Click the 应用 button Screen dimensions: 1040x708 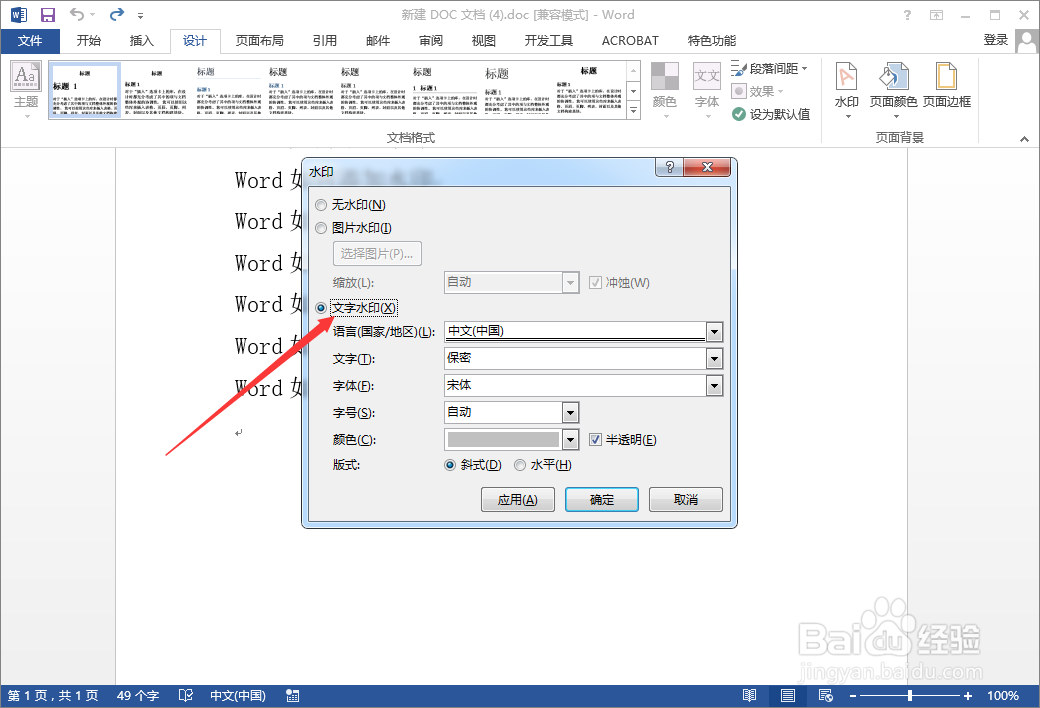coord(518,499)
